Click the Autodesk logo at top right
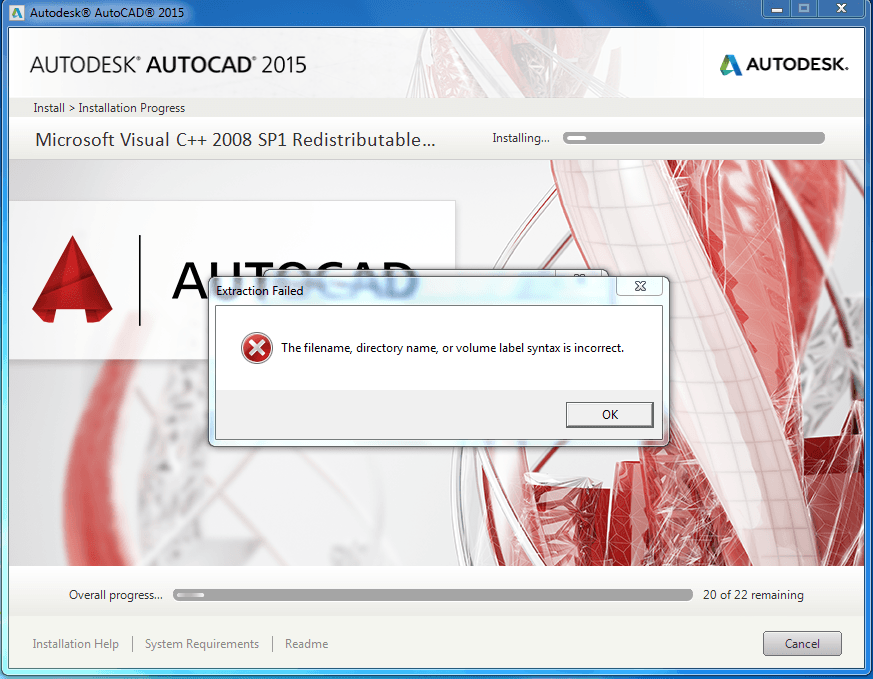This screenshot has width=873, height=679. [783, 65]
